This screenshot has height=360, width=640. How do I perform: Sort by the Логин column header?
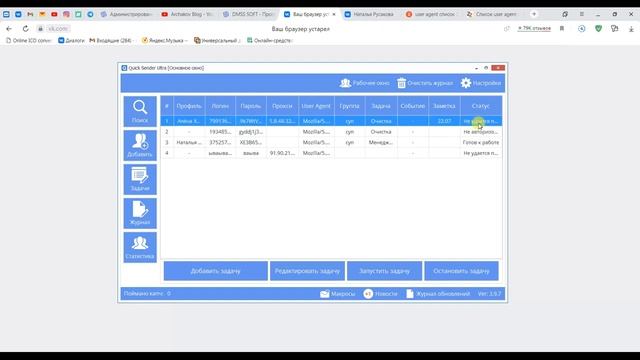pos(220,106)
